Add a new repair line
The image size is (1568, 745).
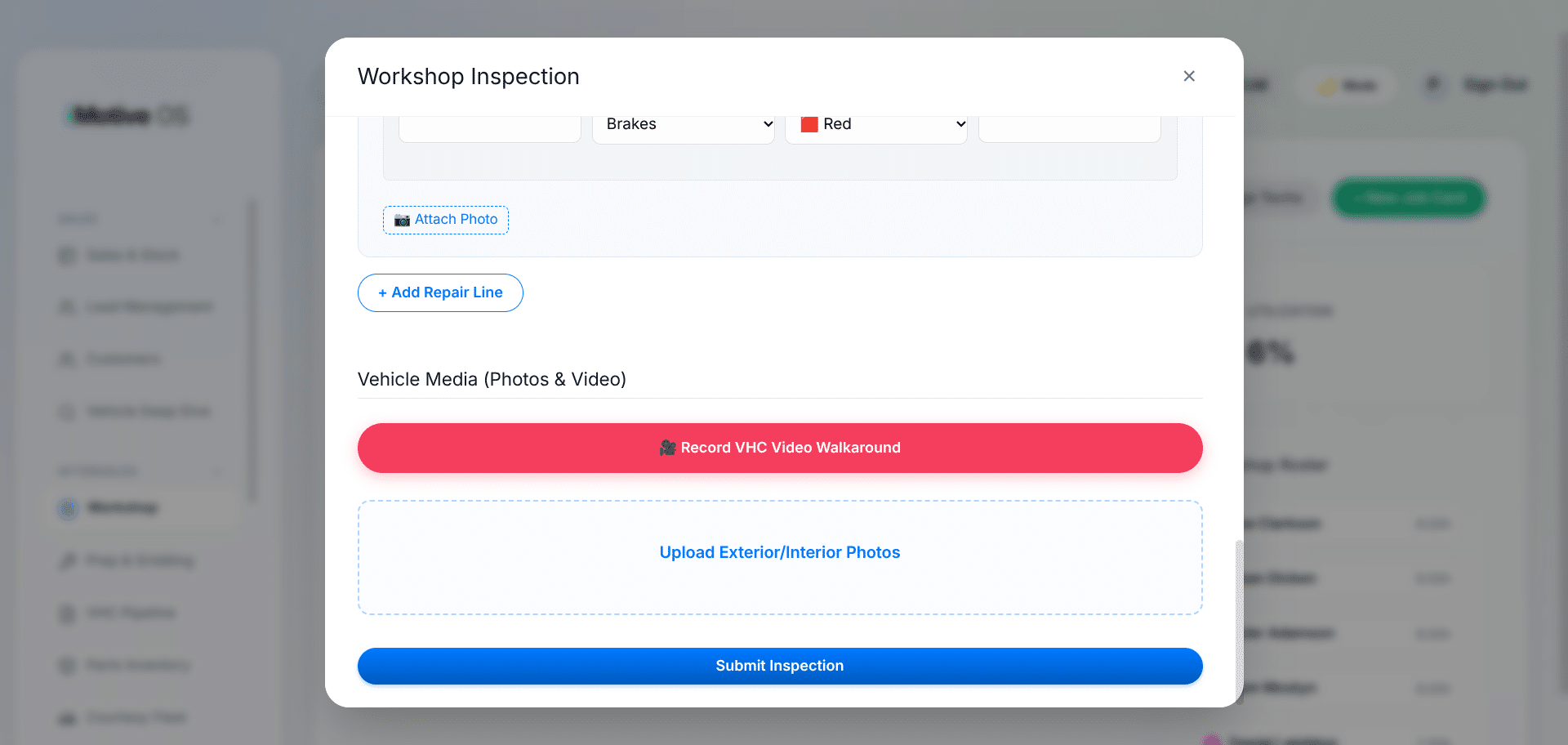pos(440,292)
